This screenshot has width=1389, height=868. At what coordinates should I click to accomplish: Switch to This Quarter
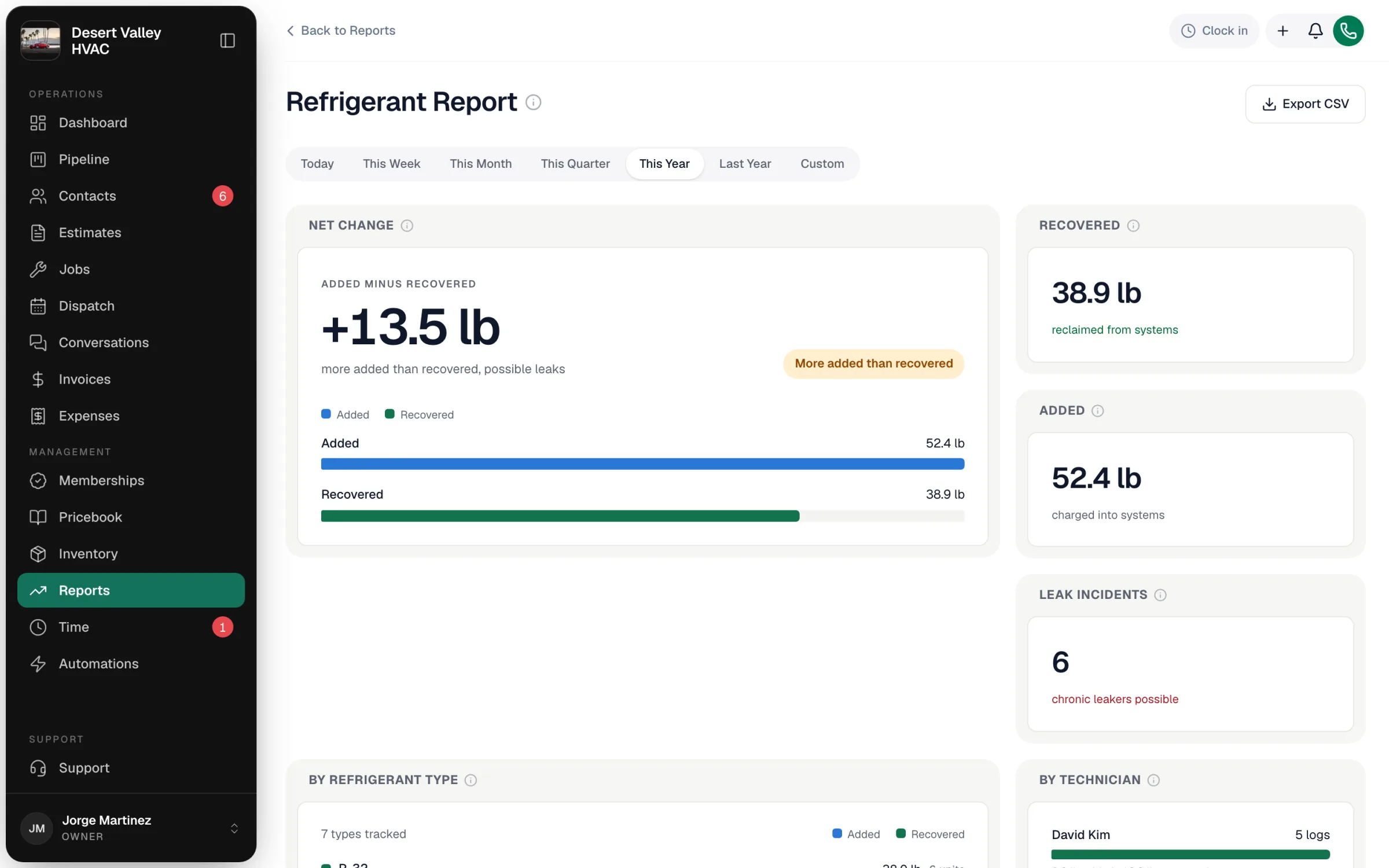pyautogui.click(x=575, y=164)
